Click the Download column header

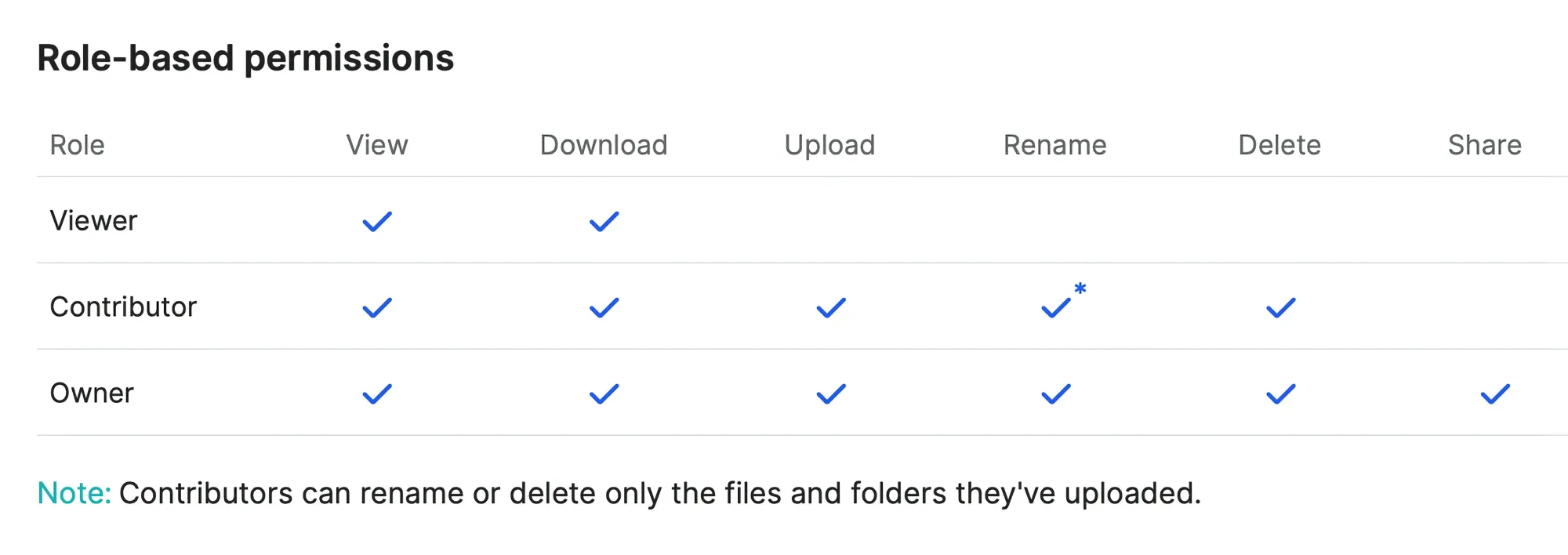(604, 145)
